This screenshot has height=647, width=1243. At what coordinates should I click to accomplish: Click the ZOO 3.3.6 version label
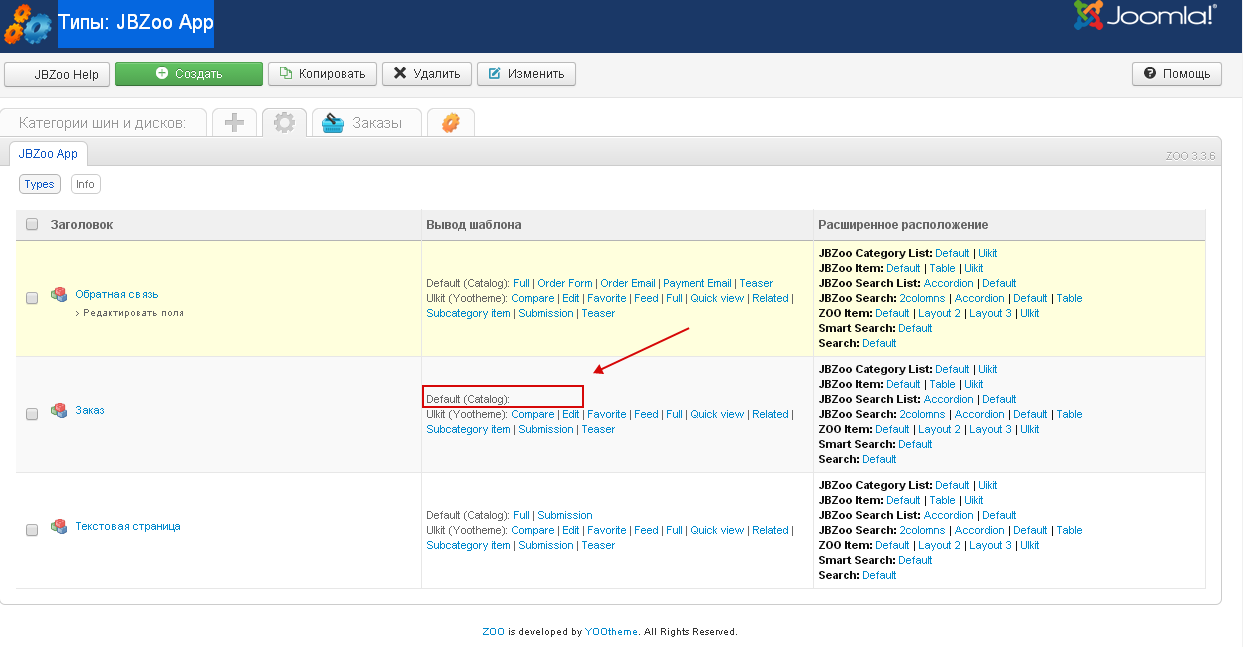coord(1190,156)
